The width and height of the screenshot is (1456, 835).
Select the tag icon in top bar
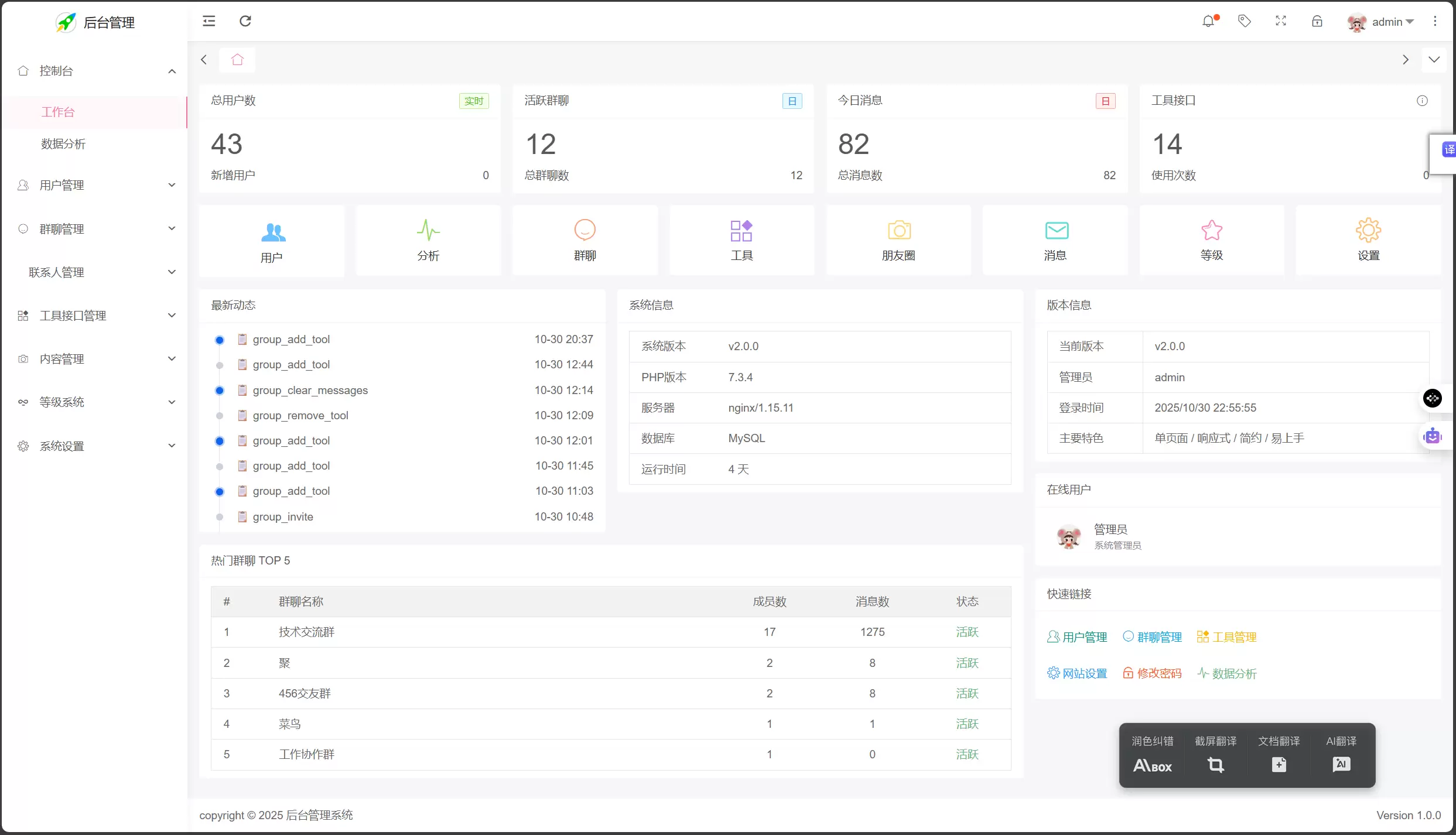pos(1245,21)
